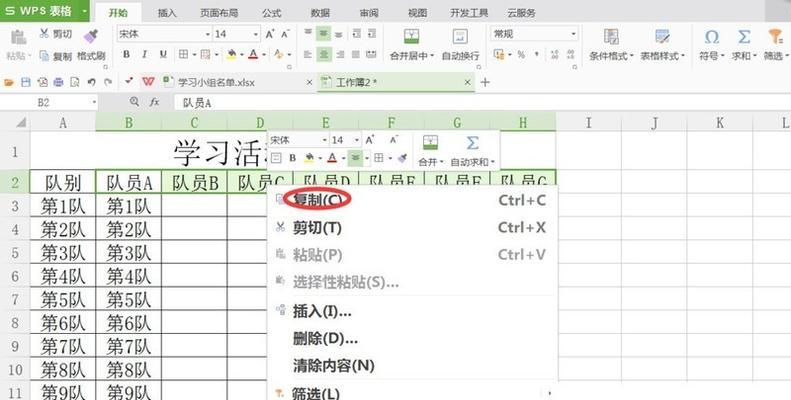The image size is (791, 400).
Task: Pick the ribbon font color red A
Action: pyautogui.click(x=253, y=54)
